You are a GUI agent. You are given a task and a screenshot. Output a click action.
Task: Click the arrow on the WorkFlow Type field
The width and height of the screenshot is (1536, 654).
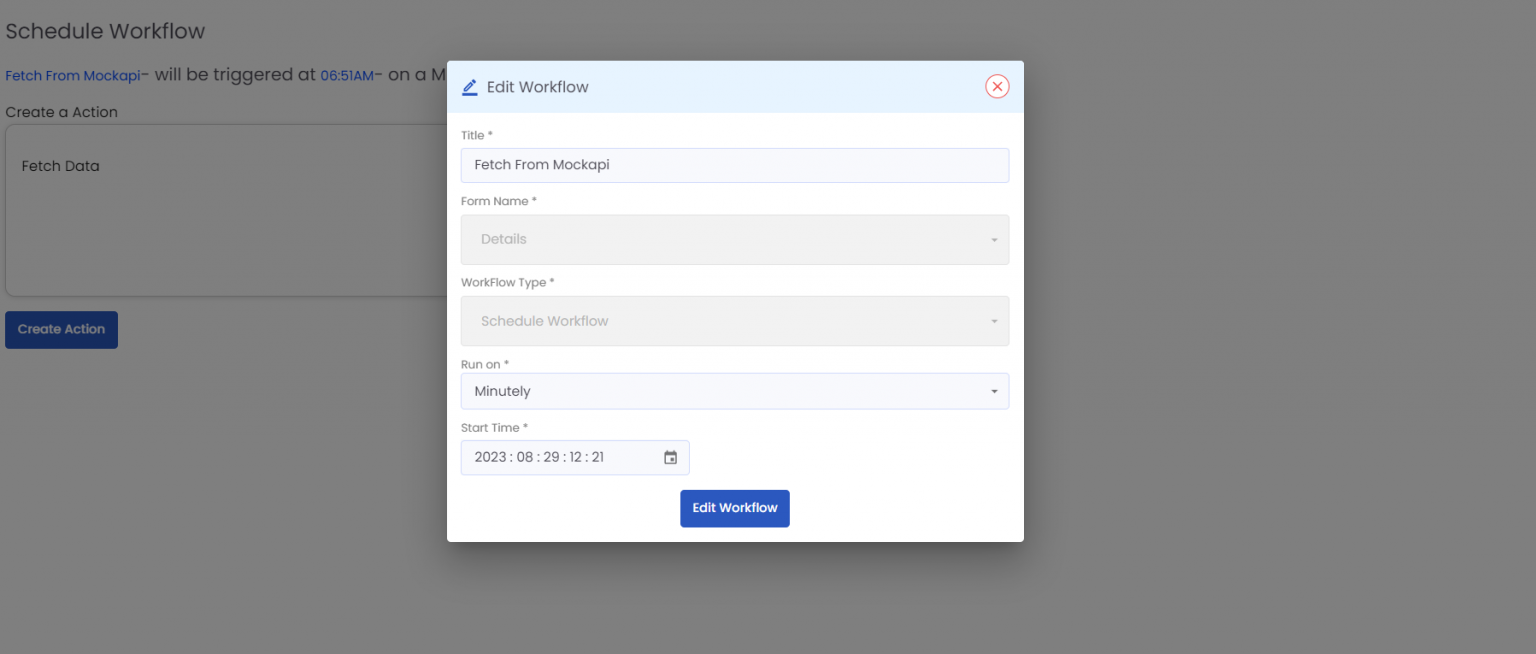tap(994, 321)
